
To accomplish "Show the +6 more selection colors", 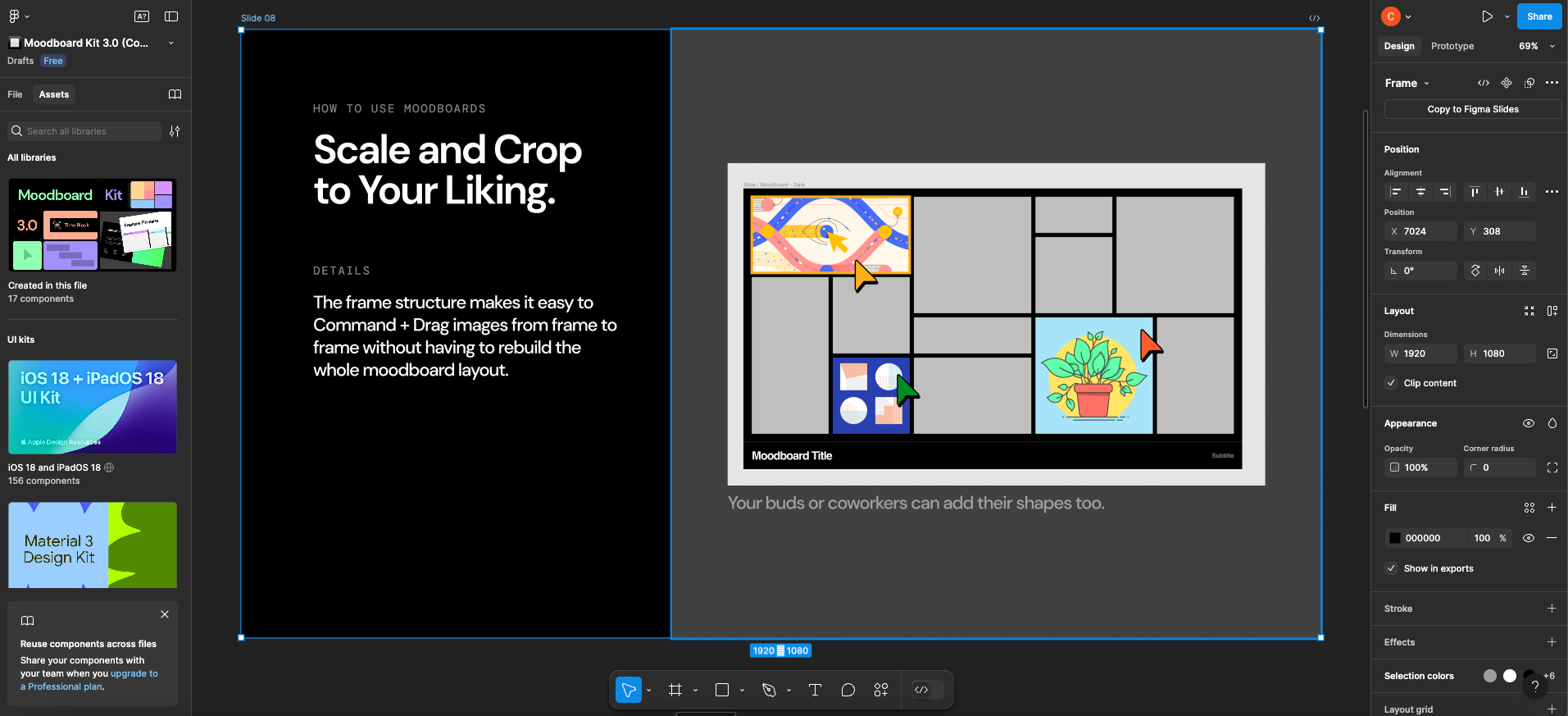I will 1549,676.
